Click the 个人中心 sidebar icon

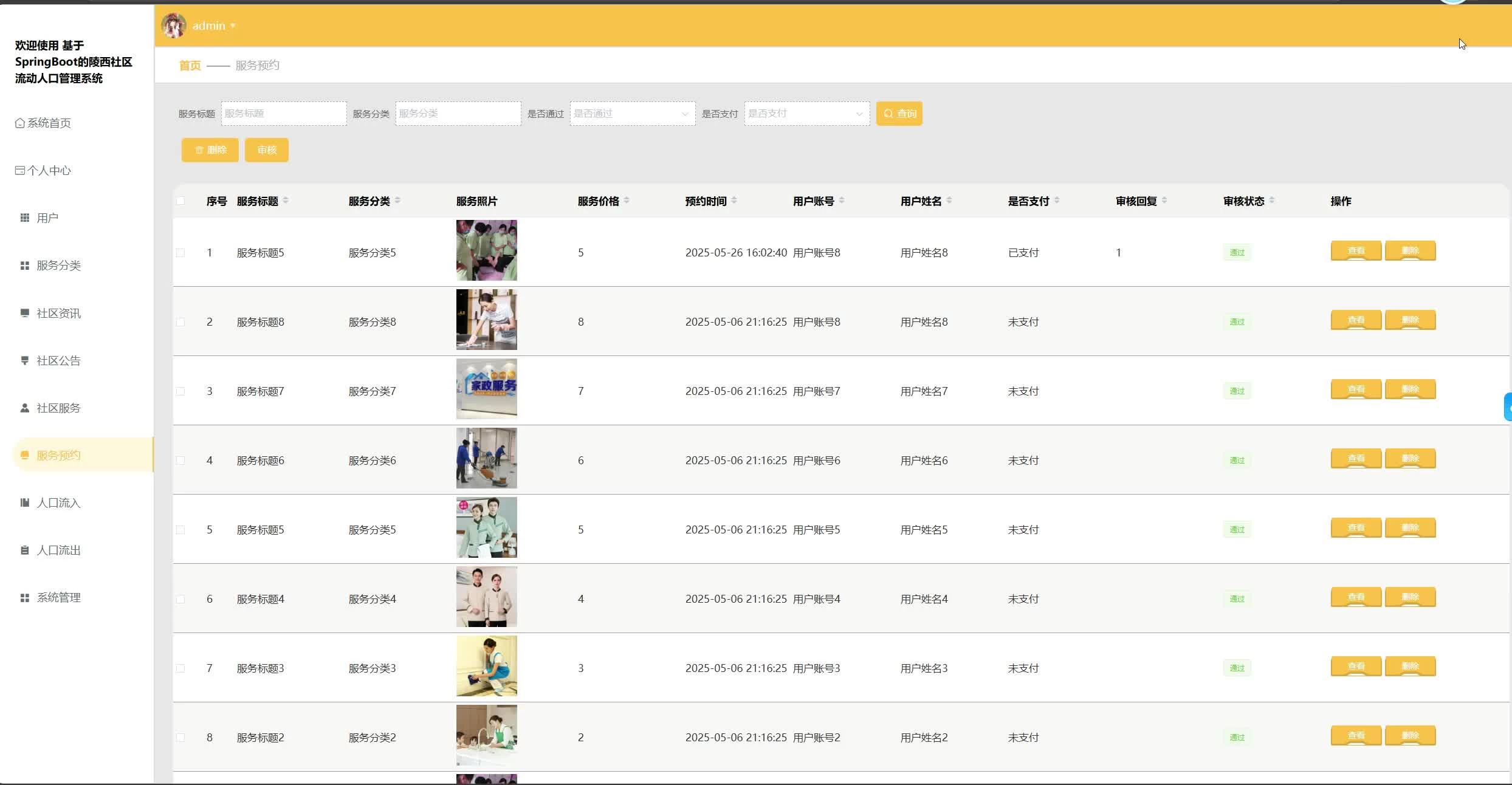pos(20,171)
